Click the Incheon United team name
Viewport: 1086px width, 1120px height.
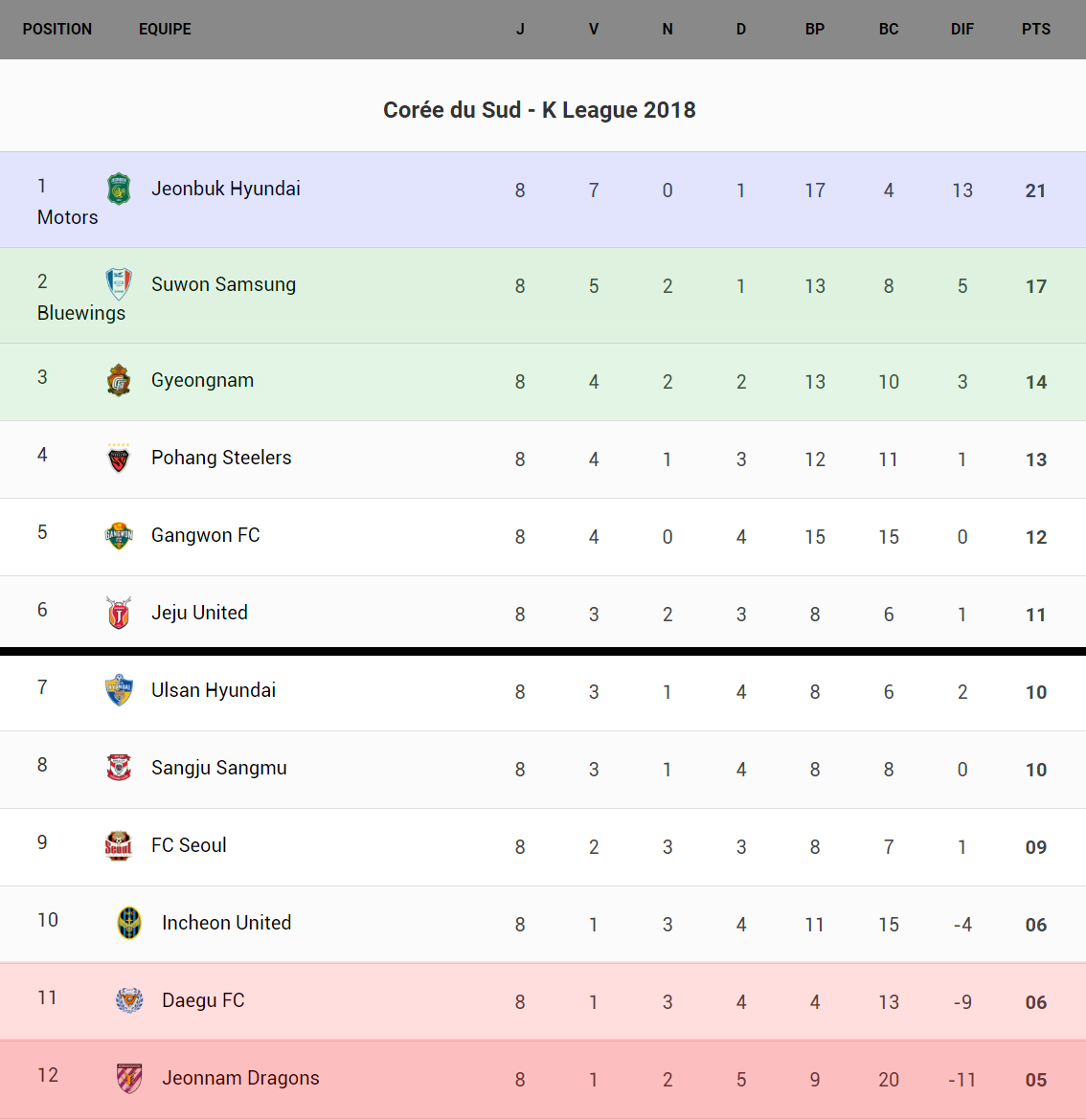(226, 923)
